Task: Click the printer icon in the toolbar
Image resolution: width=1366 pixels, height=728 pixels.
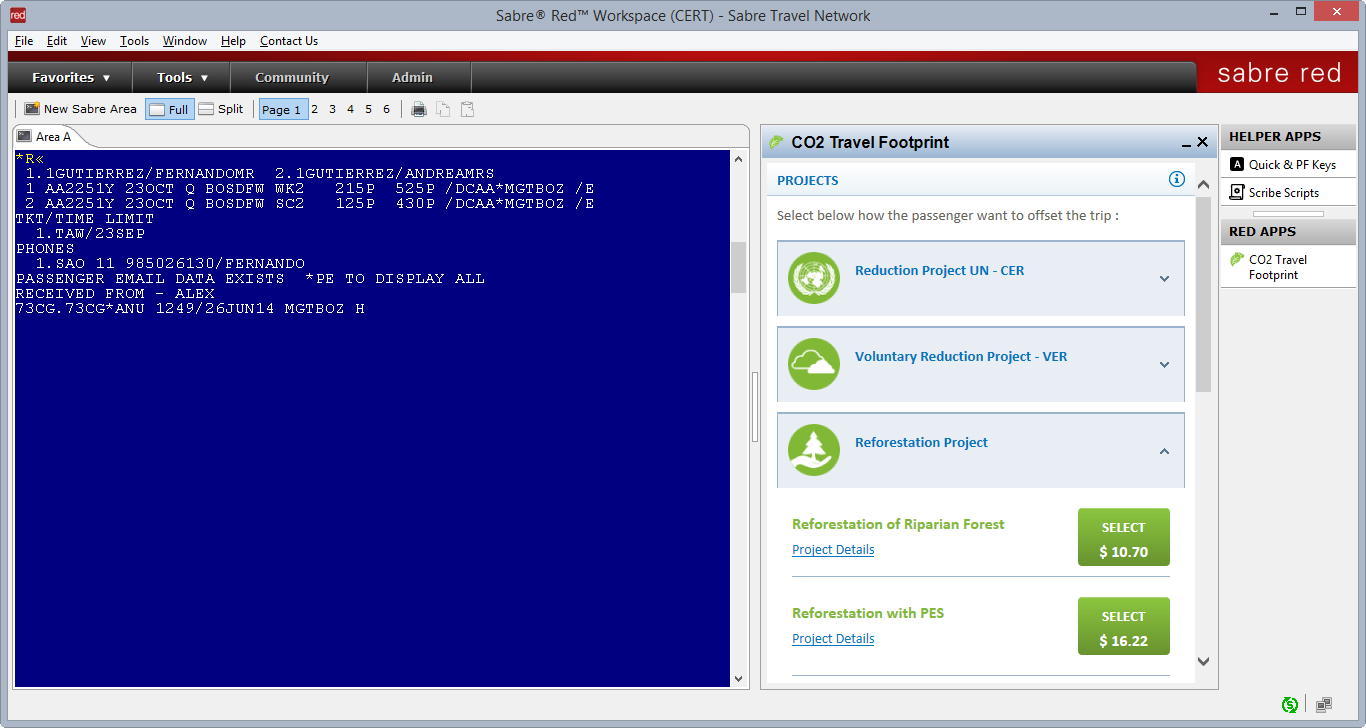Action: pyautogui.click(x=419, y=109)
